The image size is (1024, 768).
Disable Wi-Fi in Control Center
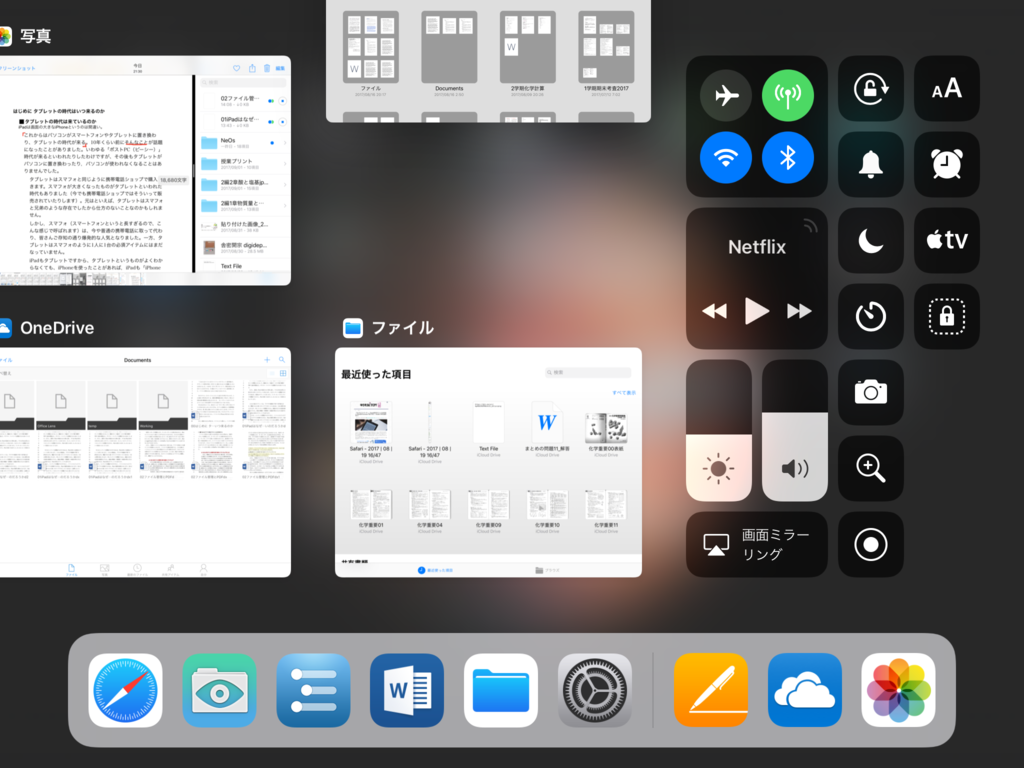point(726,157)
